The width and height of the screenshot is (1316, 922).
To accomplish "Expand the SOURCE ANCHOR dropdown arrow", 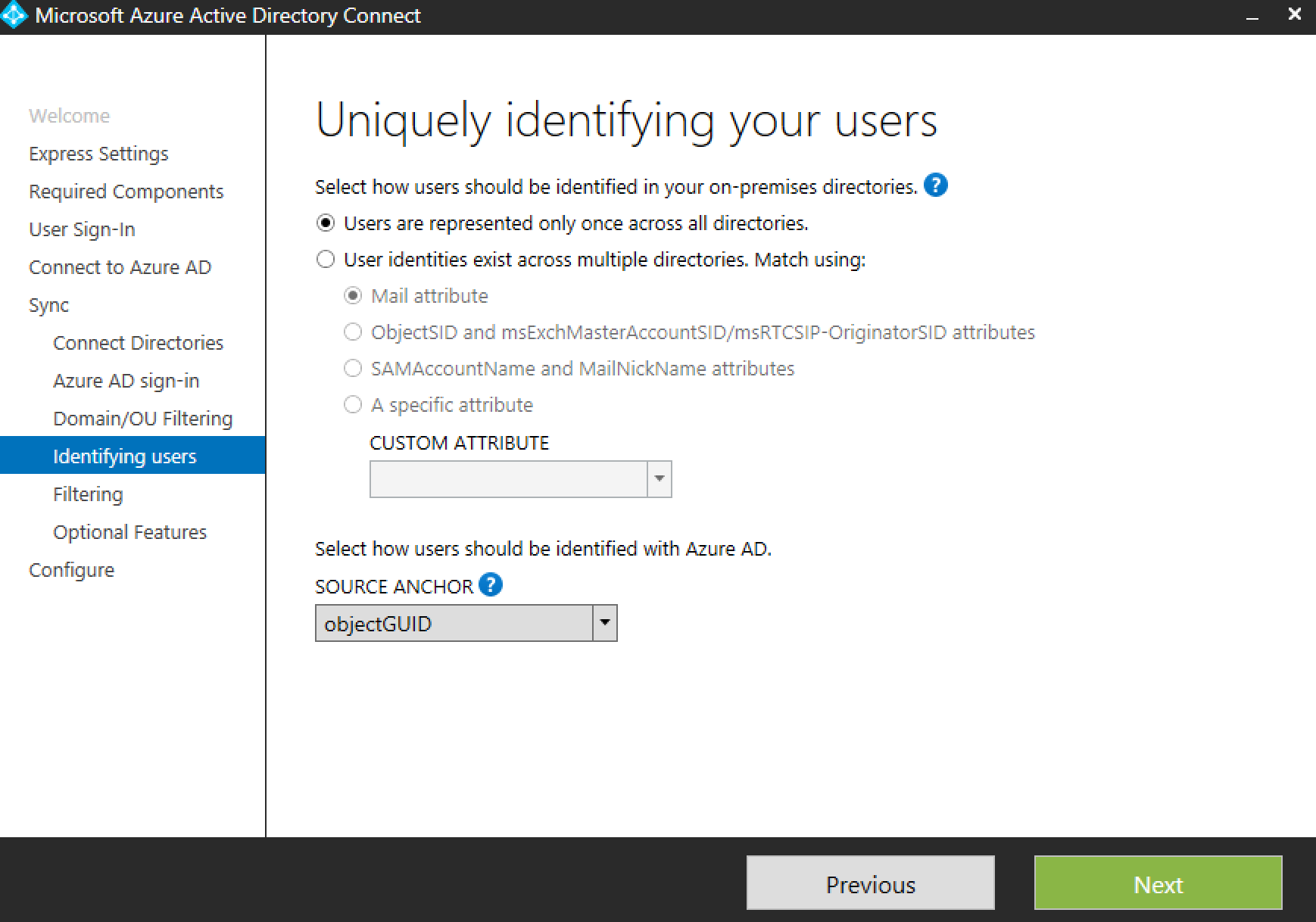I will click(x=605, y=623).
